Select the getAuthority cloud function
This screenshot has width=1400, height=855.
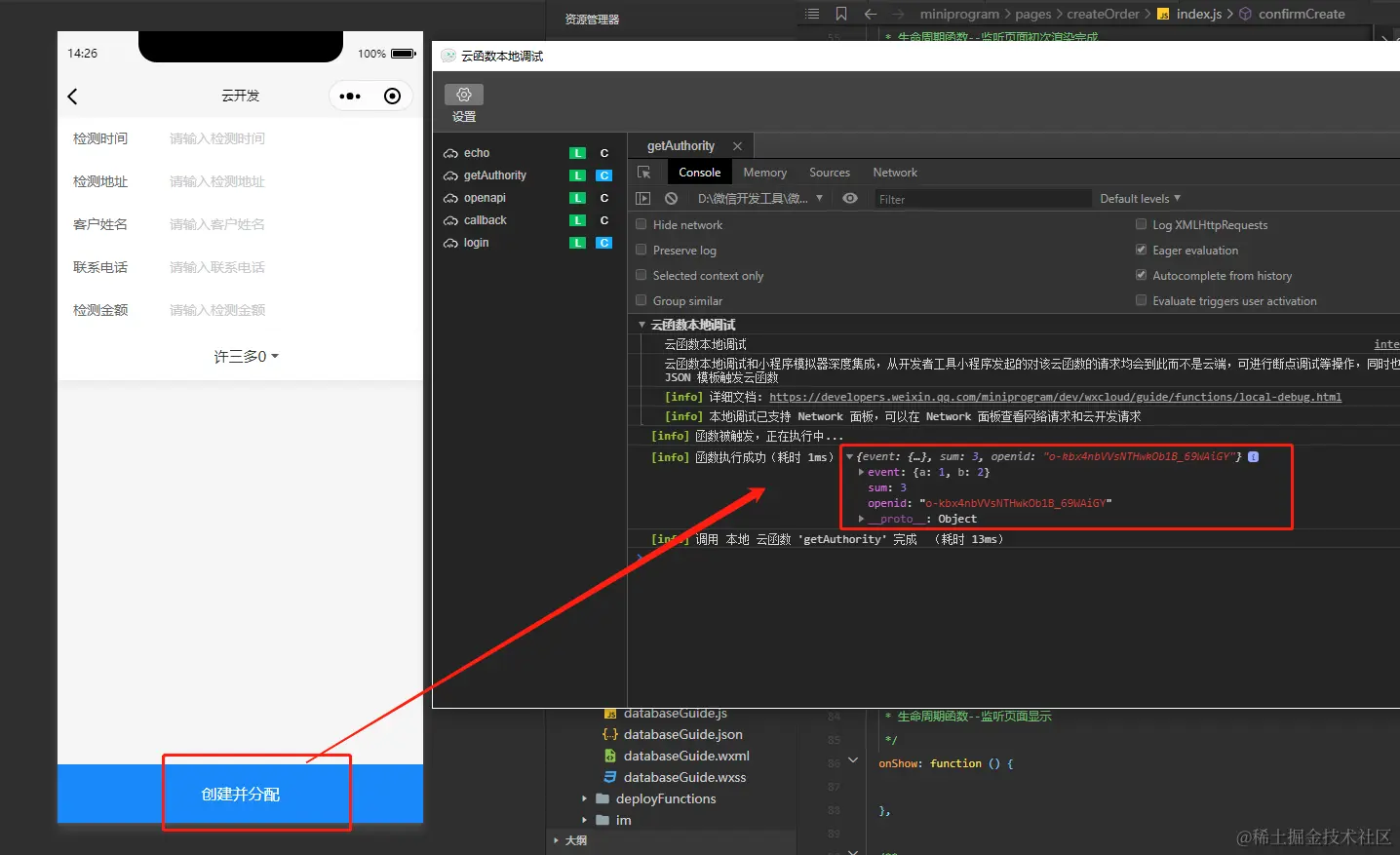(494, 175)
